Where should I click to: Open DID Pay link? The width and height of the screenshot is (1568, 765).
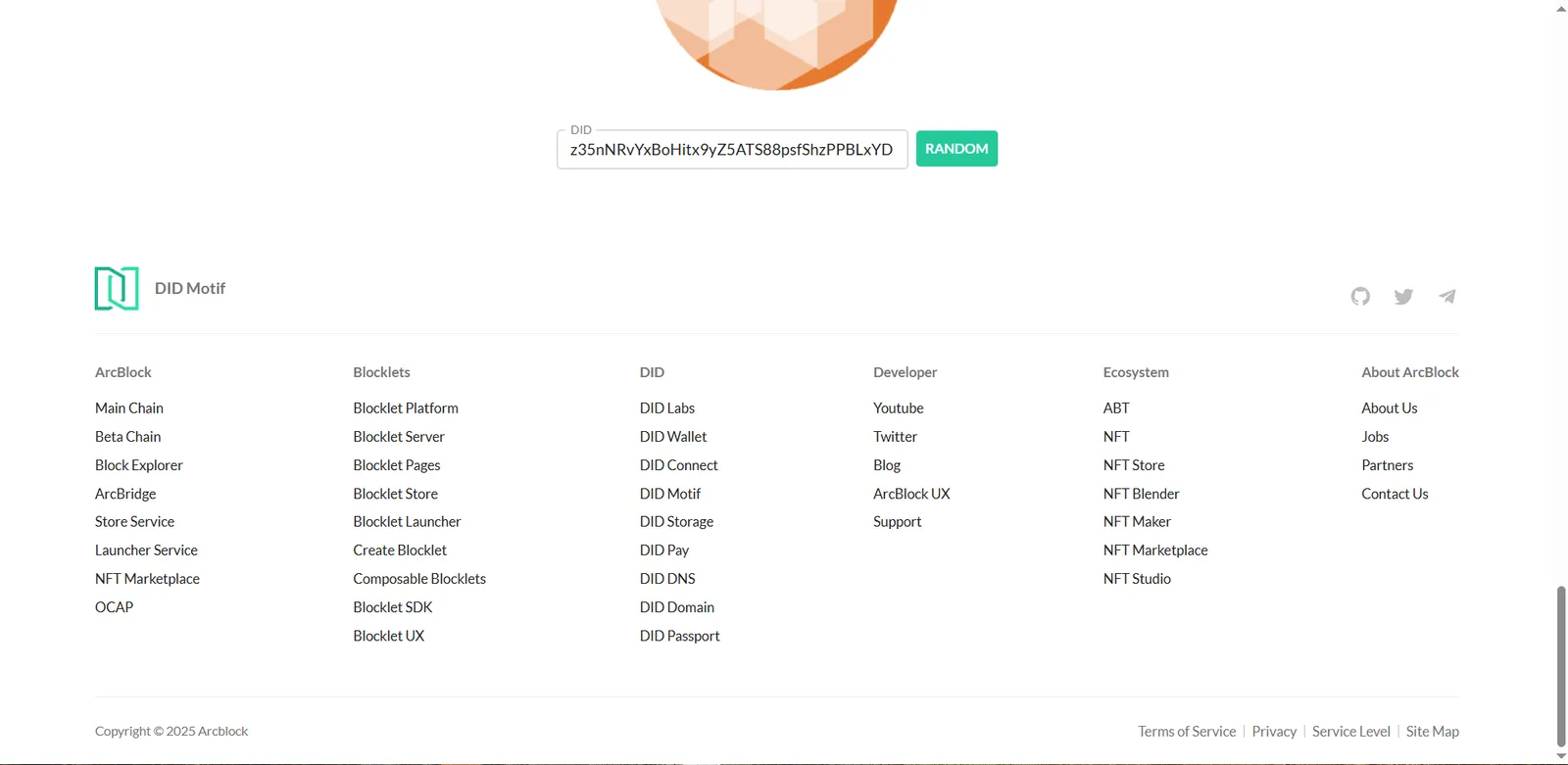click(x=664, y=550)
